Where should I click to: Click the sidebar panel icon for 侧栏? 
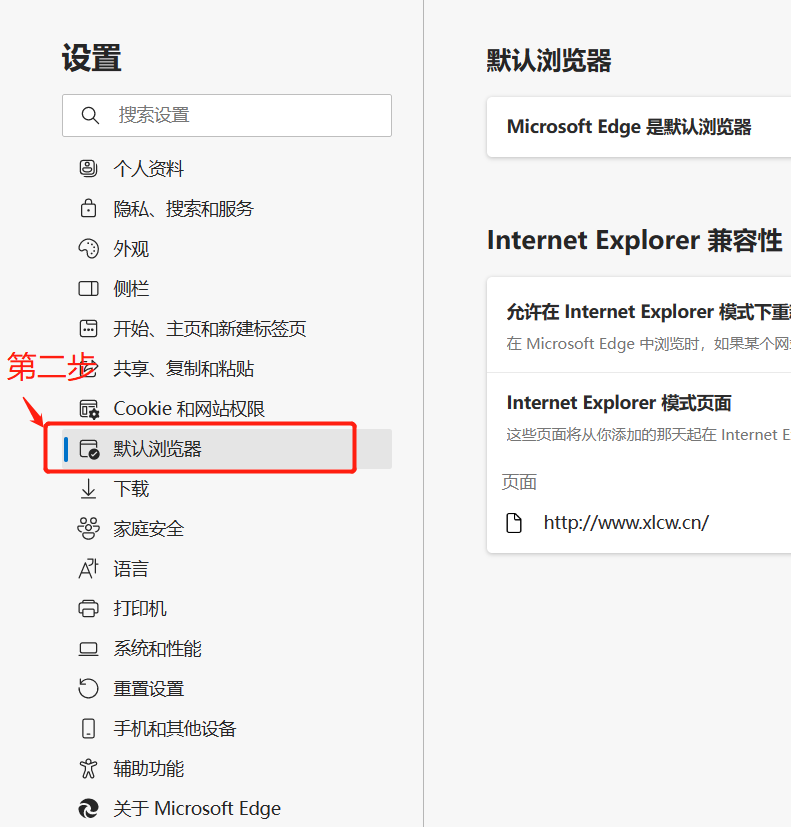coord(88,289)
